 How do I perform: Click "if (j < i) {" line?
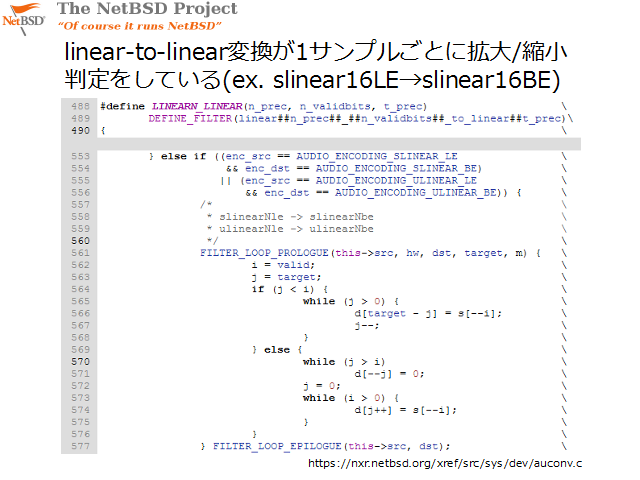coord(290,289)
